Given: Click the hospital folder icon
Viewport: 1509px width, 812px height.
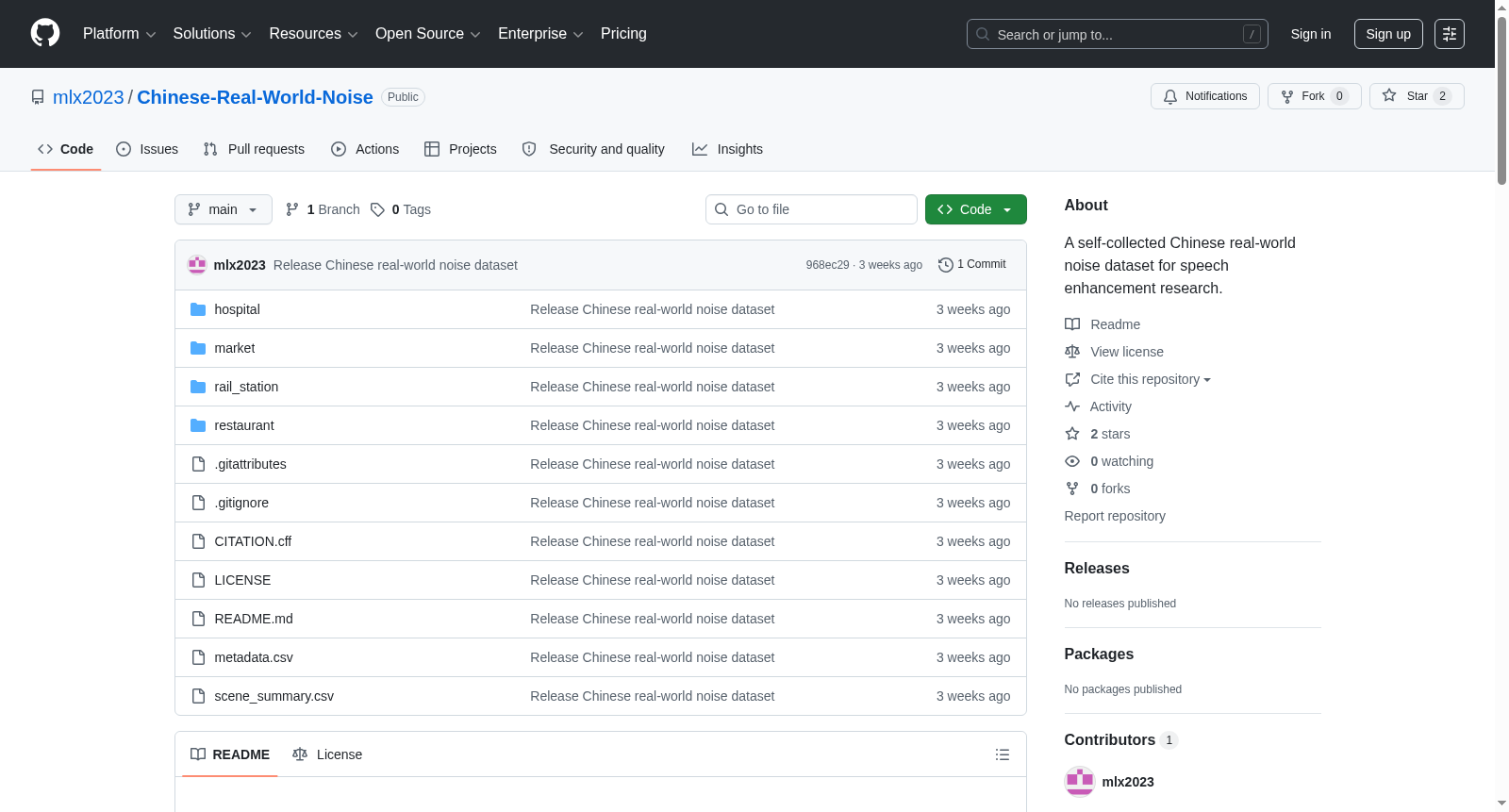Looking at the screenshot, I should [198, 309].
